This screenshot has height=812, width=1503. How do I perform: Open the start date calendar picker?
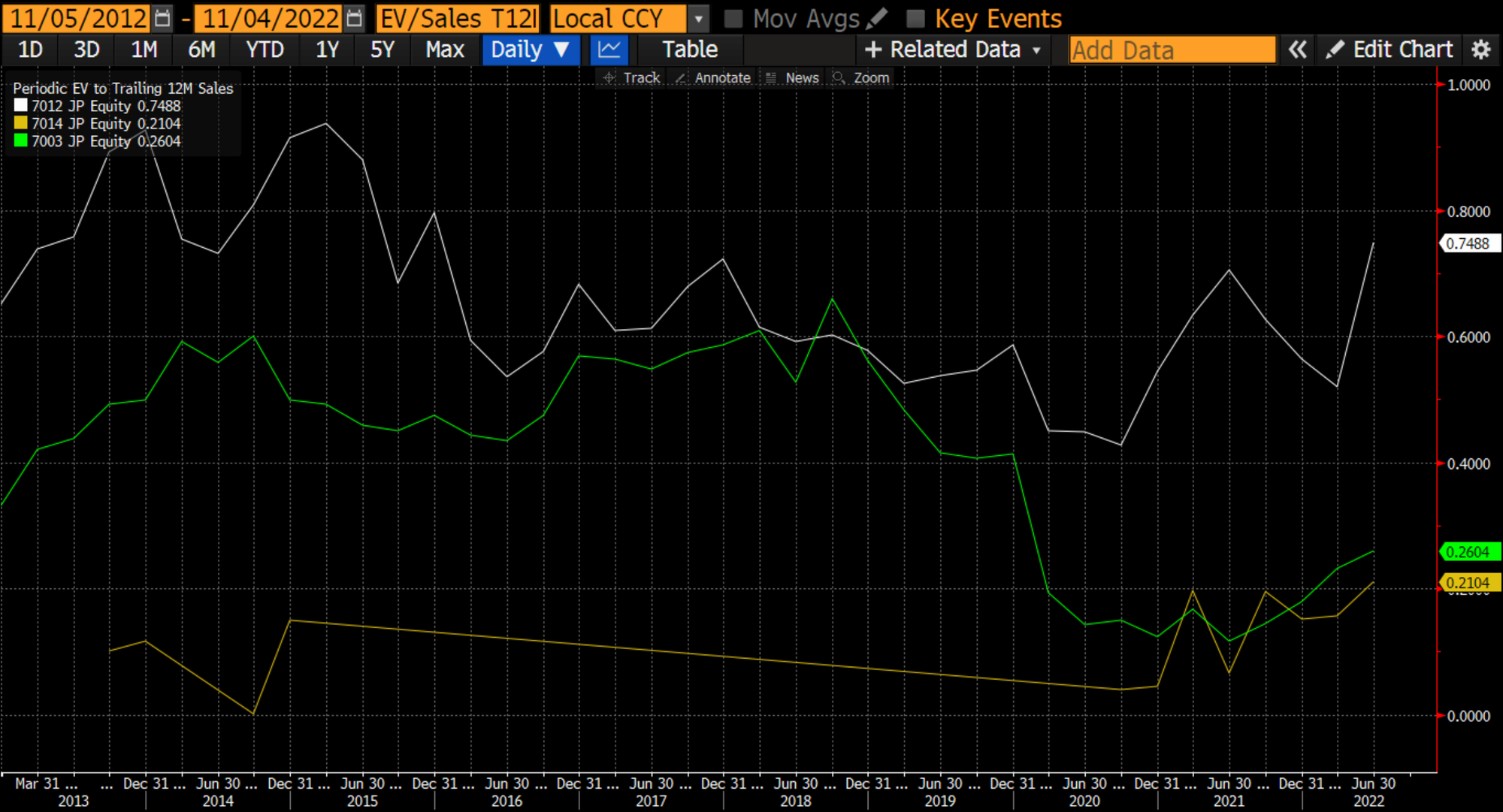[x=162, y=18]
